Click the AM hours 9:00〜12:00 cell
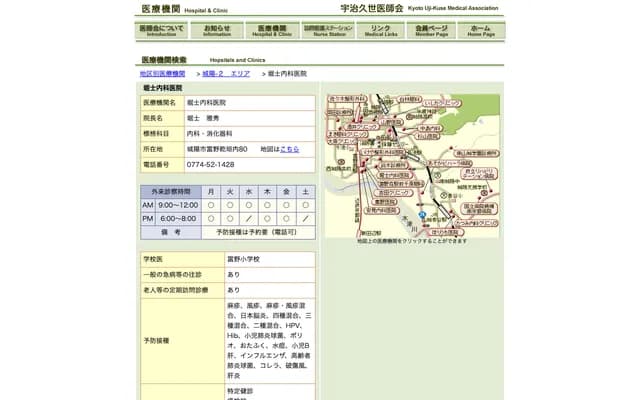 [x=178, y=205]
